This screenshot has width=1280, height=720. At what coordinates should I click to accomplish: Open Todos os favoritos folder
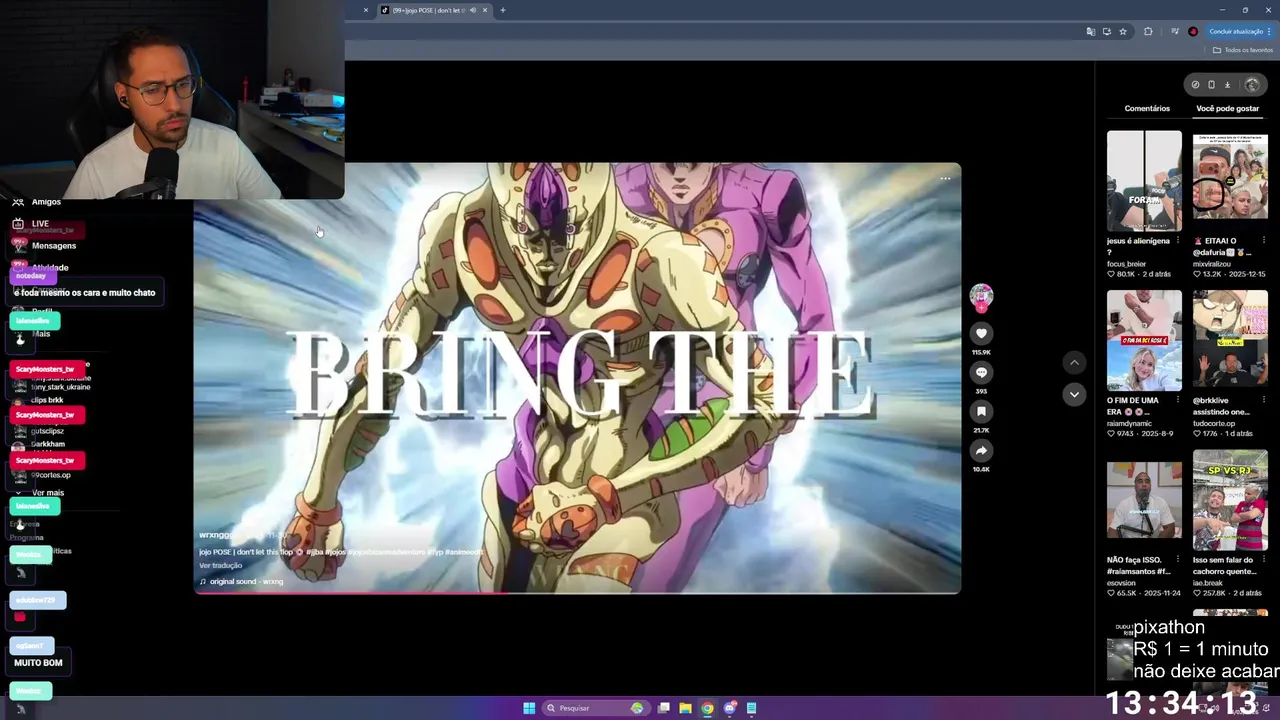1243,50
